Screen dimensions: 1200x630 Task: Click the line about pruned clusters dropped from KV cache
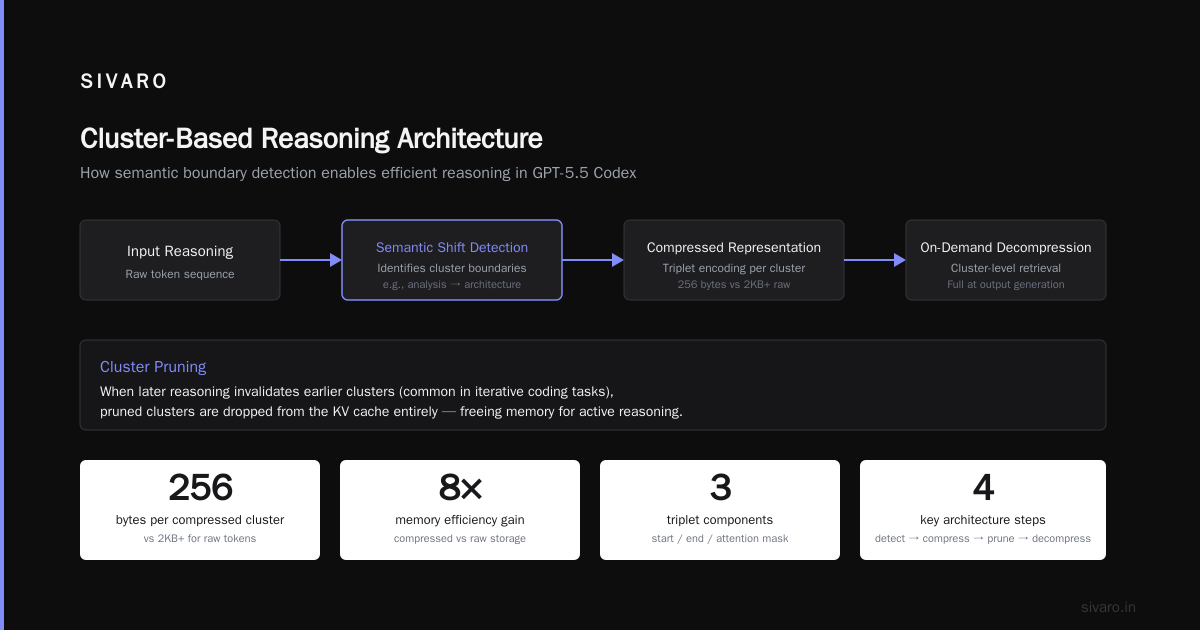click(x=391, y=411)
